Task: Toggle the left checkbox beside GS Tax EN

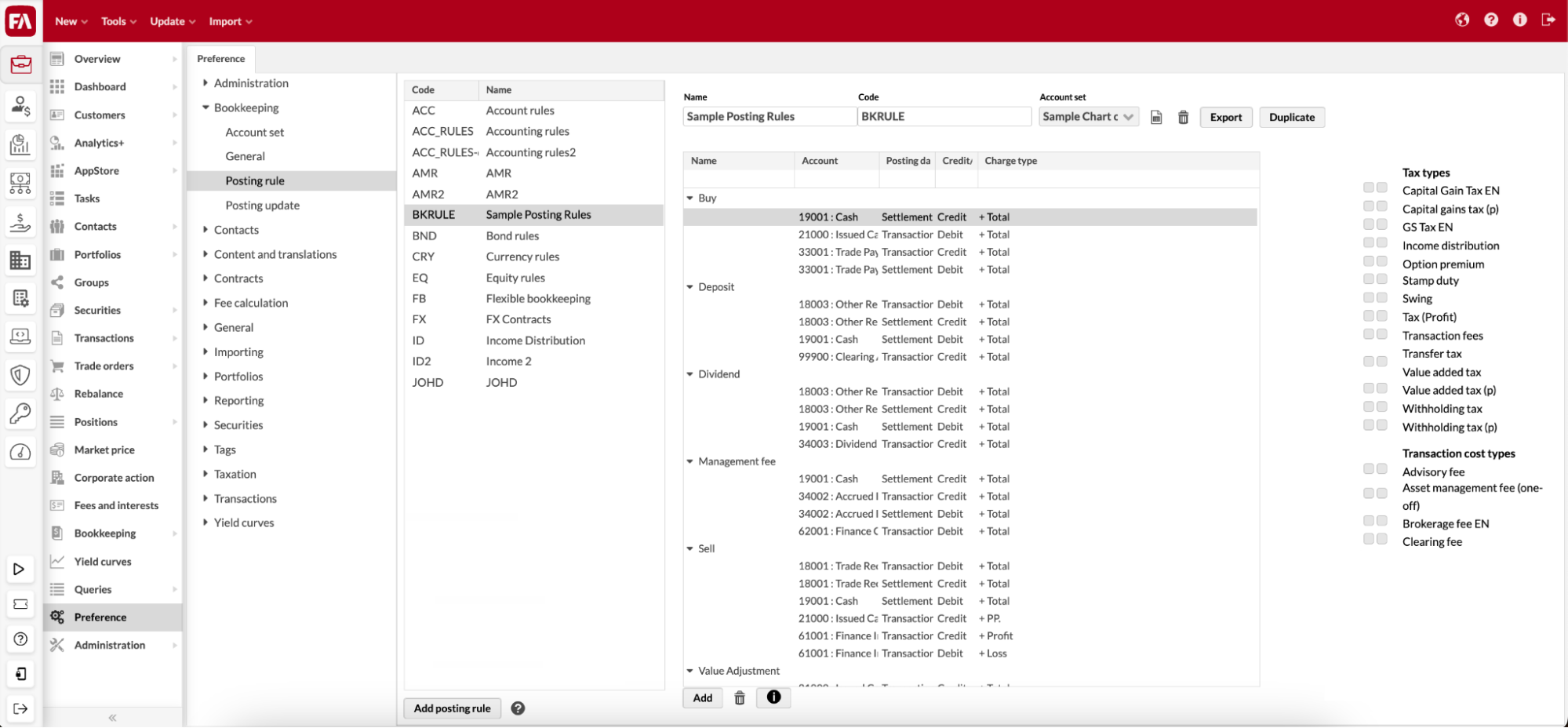Action: [1369, 224]
